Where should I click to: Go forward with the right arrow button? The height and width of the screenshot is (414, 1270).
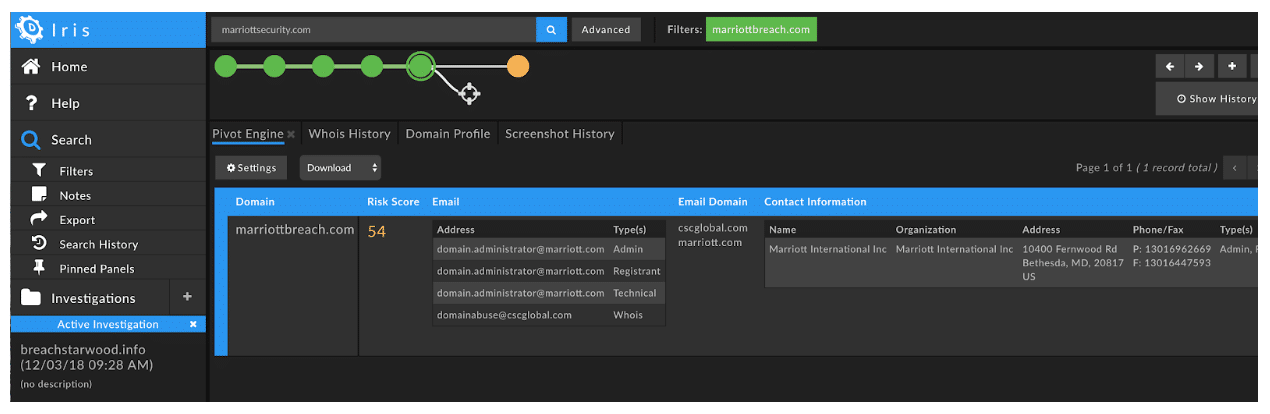tap(1201, 66)
